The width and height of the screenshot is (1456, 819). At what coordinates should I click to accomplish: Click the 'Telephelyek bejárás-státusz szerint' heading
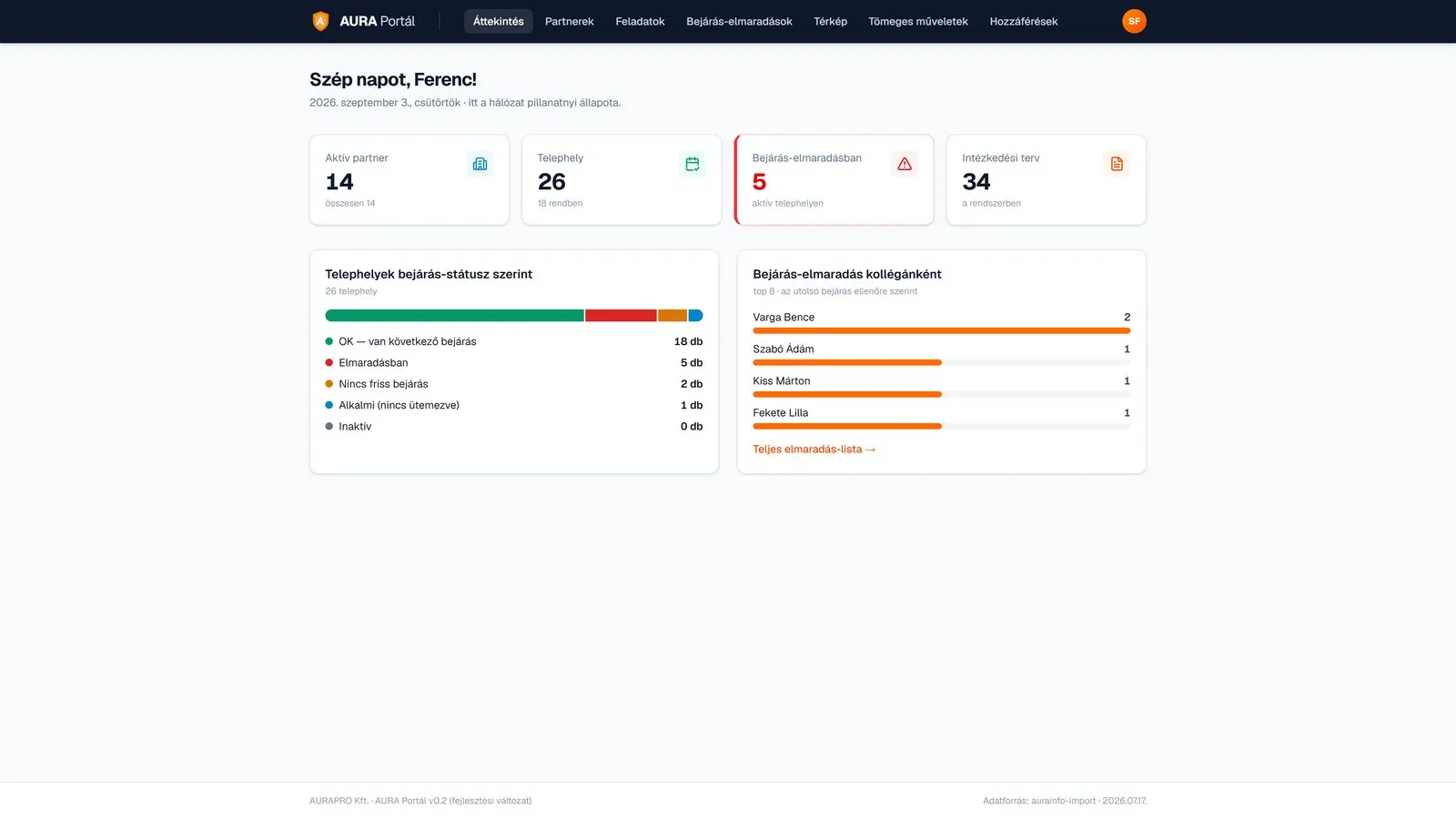coord(429,274)
